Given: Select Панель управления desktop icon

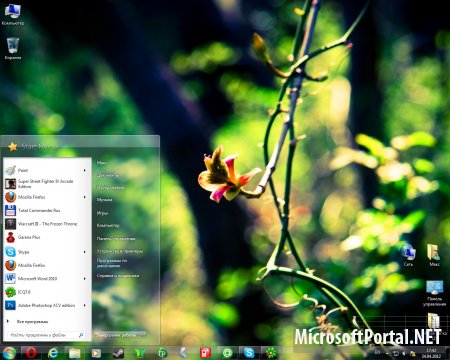Looking at the screenshot, I should pyautogui.click(x=434, y=293).
